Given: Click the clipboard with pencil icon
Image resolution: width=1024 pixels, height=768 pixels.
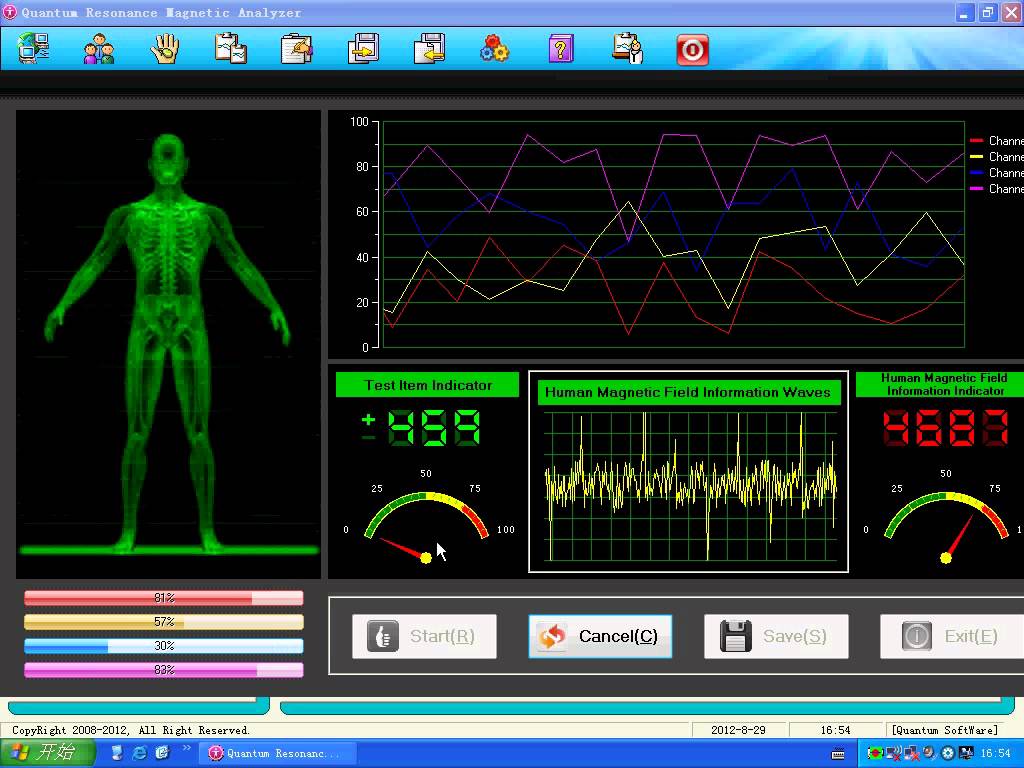Looking at the screenshot, I should coord(296,48).
